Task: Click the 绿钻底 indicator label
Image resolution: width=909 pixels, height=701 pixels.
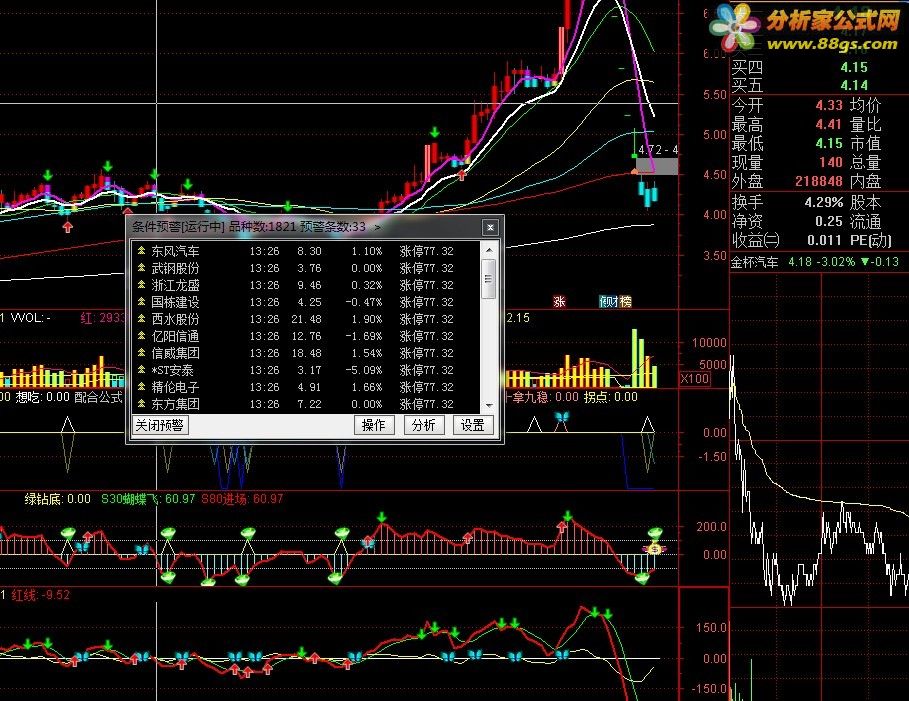Action: pos(57,499)
